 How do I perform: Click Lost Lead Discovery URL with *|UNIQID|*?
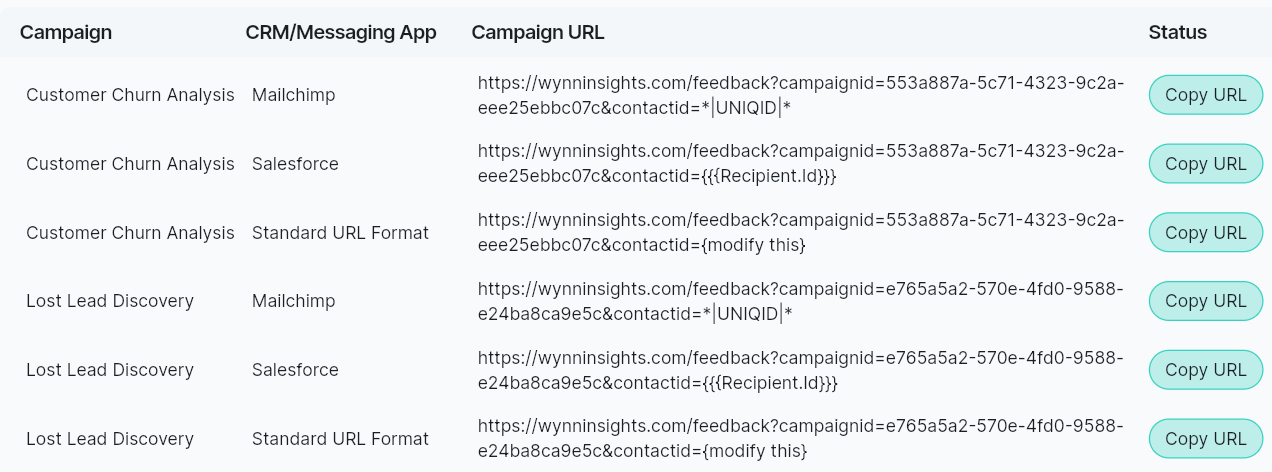tap(800, 301)
